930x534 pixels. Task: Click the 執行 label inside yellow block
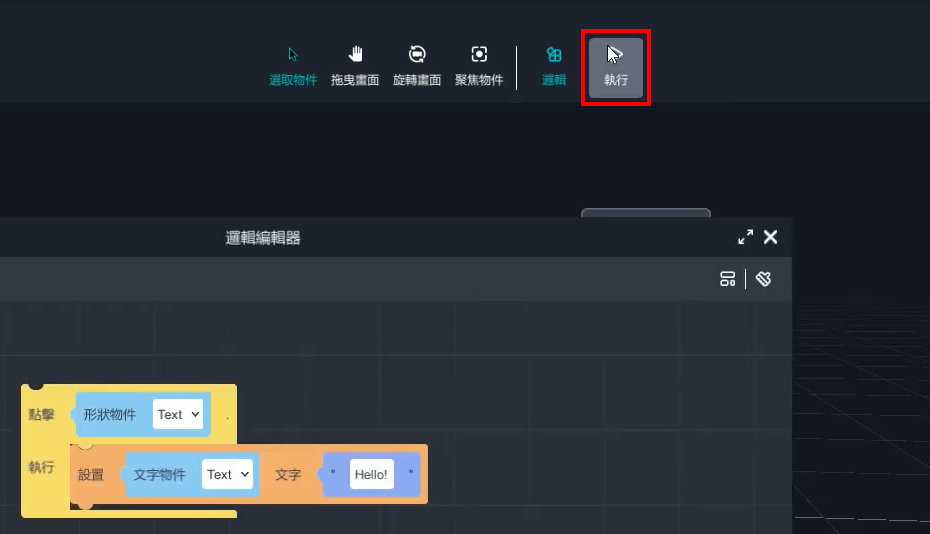pos(42,467)
